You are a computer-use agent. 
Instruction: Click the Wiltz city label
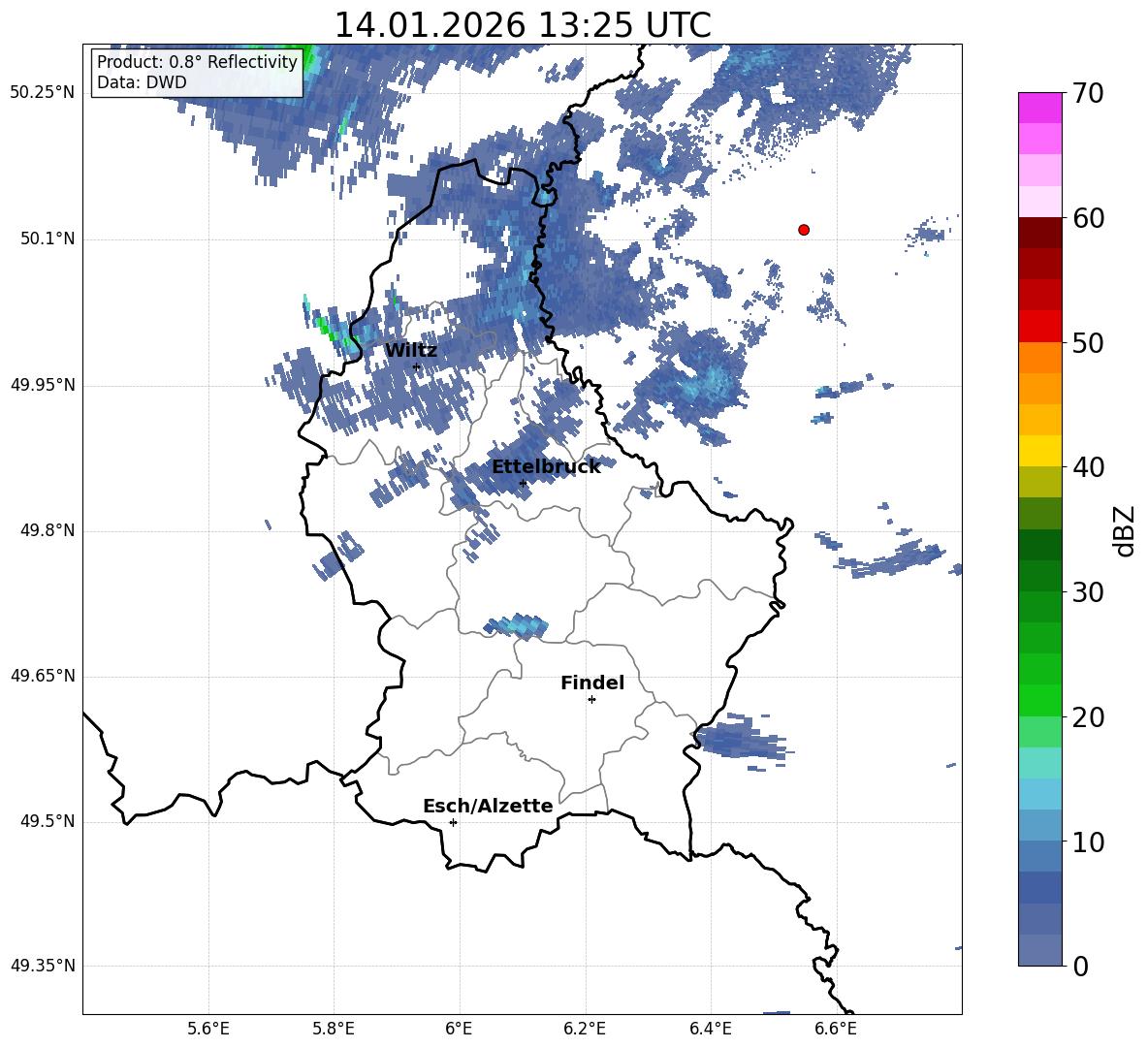pos(411,351)
